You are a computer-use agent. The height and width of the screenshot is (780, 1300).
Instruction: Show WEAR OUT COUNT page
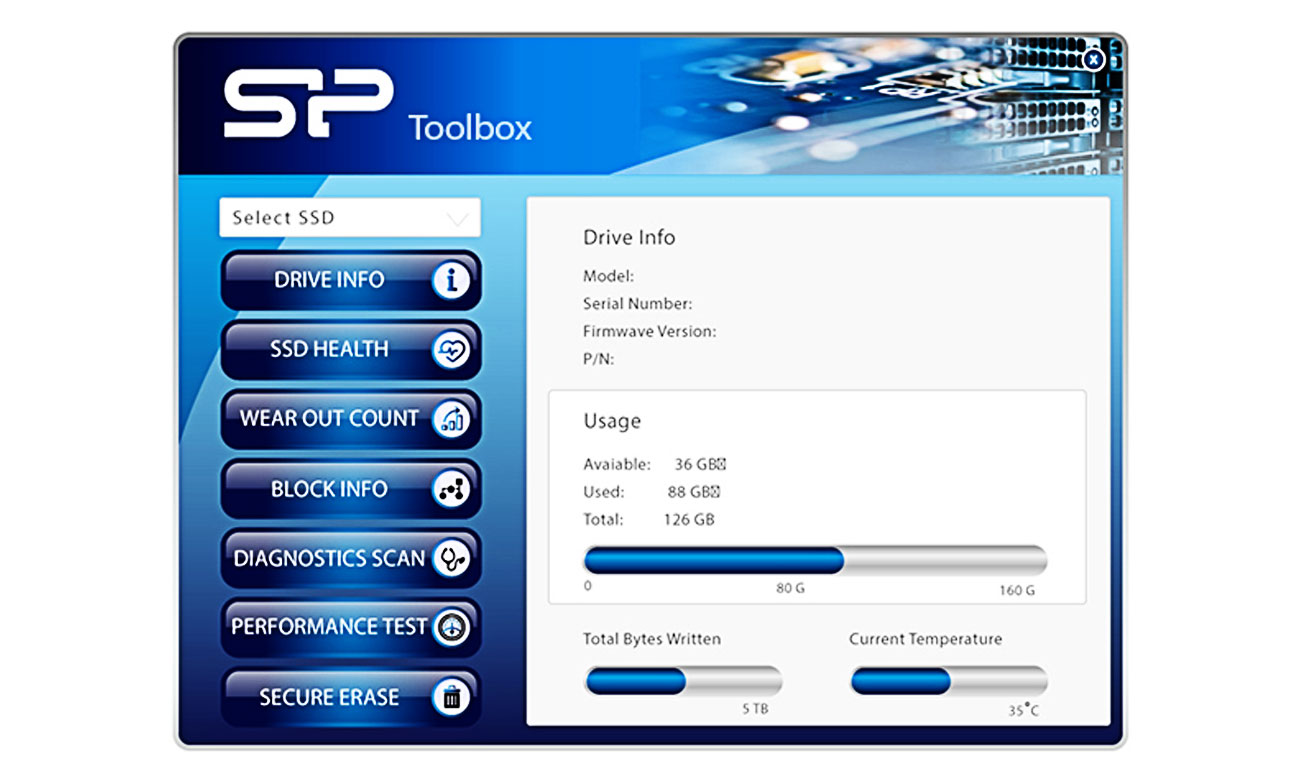click(350, 419)
